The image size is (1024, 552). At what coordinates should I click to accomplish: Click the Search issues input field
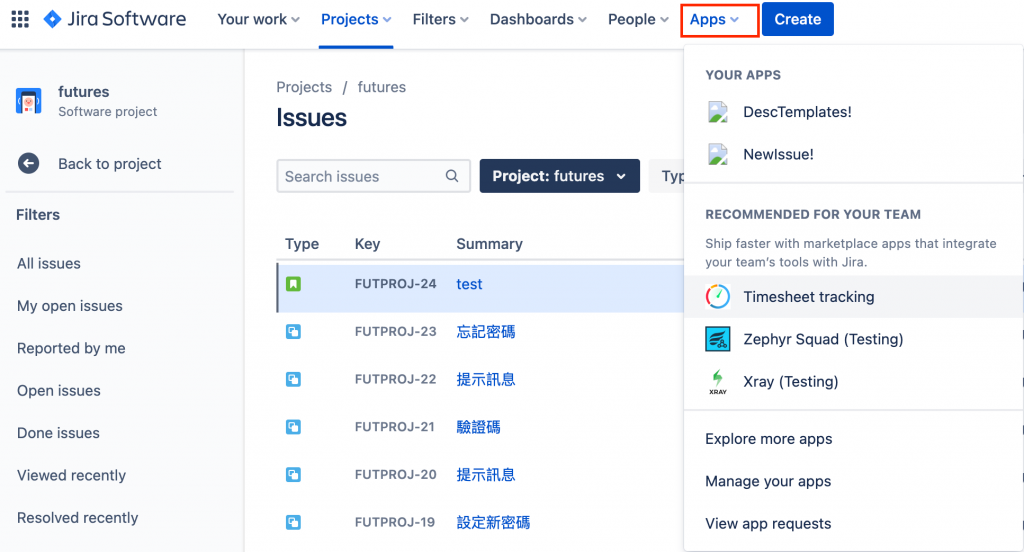pyautogui.click(x=360, y=176)
